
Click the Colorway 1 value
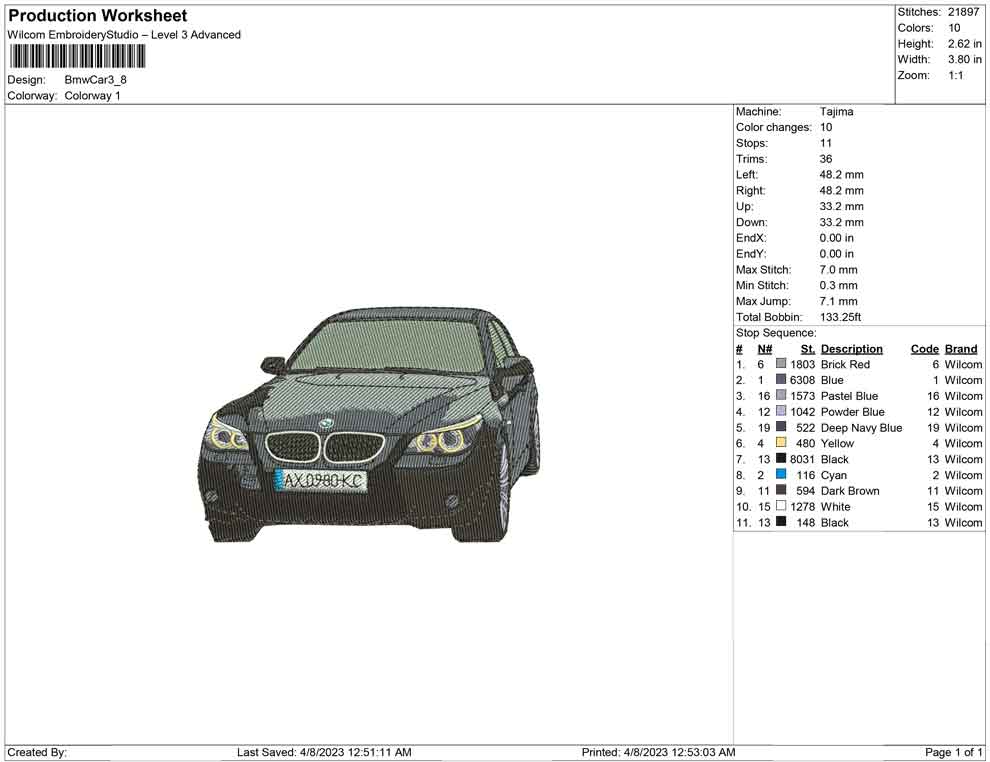click(92, 95)
